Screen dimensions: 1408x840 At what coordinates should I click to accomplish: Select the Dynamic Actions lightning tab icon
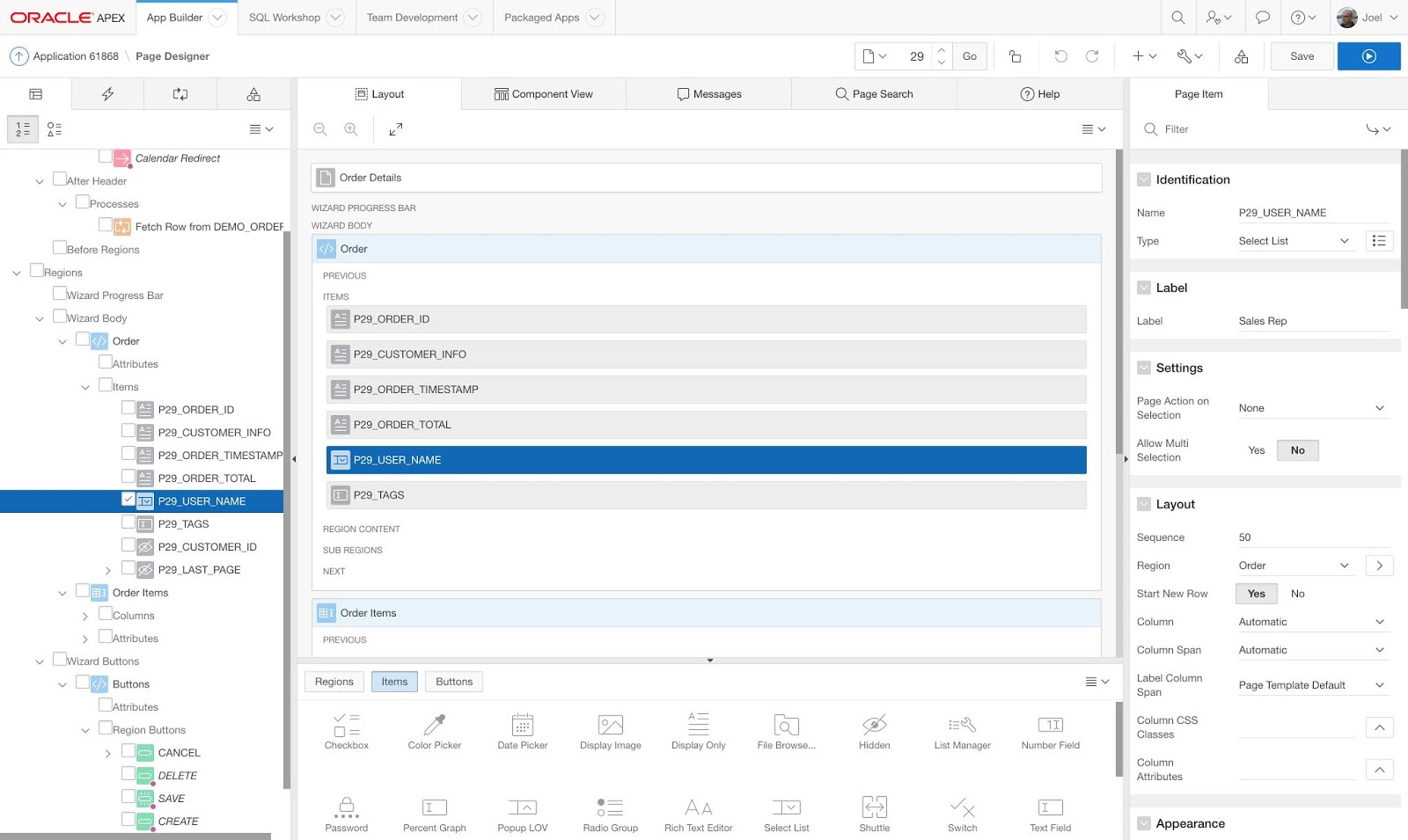[108, 94]
